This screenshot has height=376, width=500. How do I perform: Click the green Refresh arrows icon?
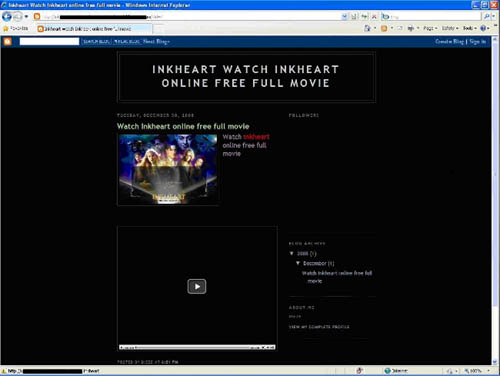[364, 16]
